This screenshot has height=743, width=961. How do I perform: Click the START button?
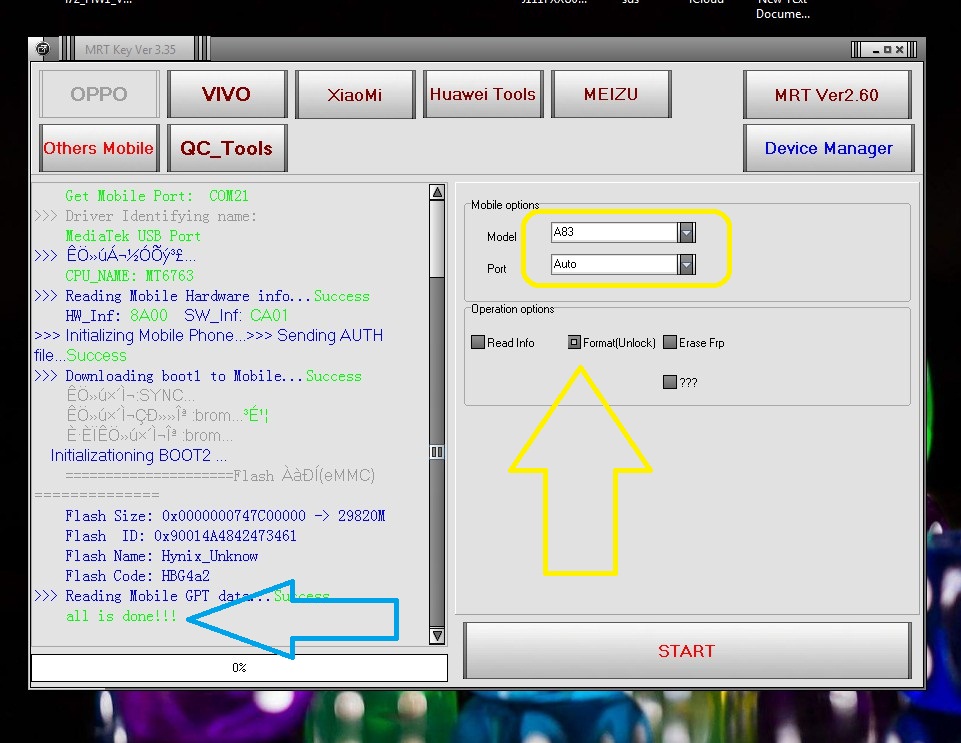coord(687,650)
